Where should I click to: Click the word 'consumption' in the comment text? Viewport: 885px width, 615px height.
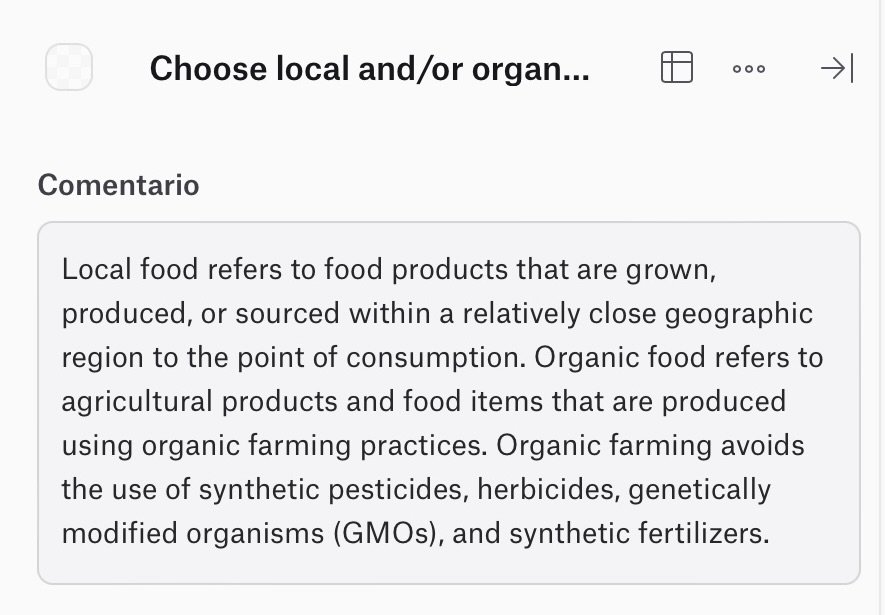(x=436, y=358)
